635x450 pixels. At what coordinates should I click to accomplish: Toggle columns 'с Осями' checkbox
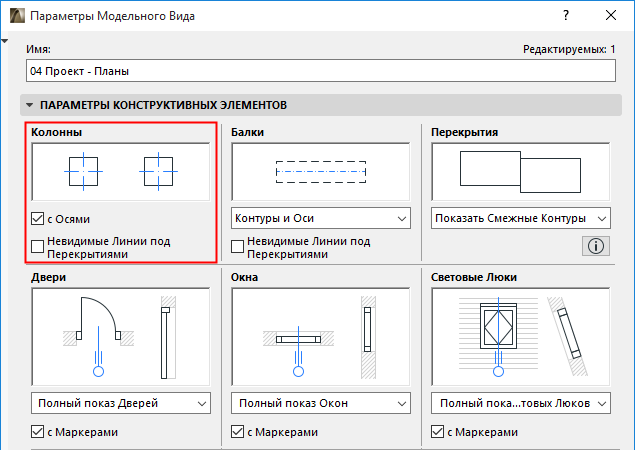click(x=37, y=219)
